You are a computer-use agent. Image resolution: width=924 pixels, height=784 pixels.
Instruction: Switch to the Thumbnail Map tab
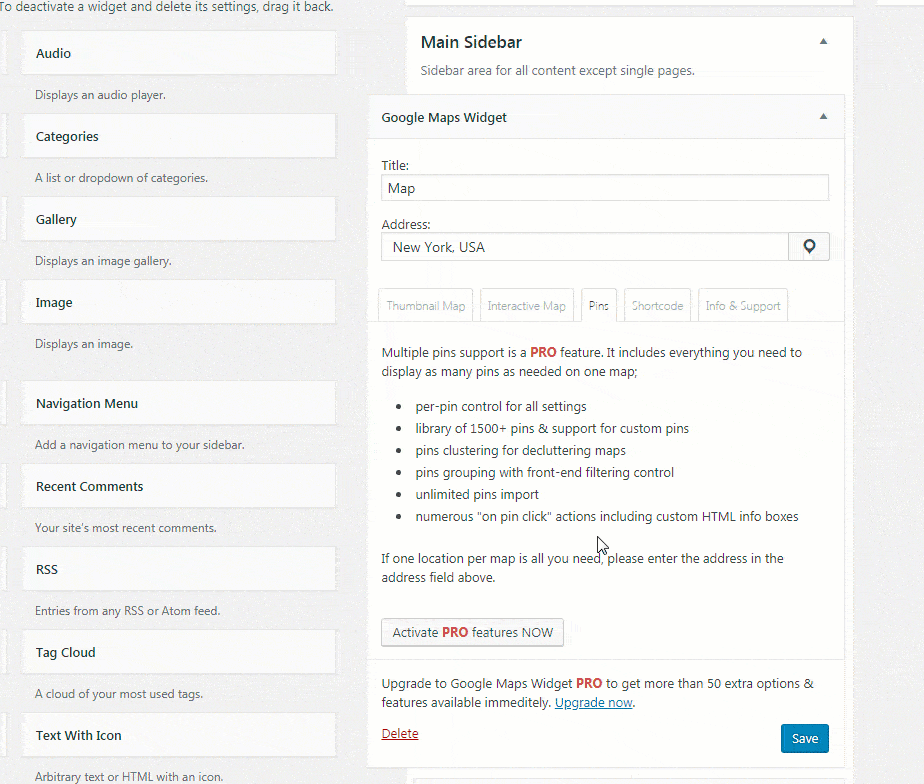point(425,305)
